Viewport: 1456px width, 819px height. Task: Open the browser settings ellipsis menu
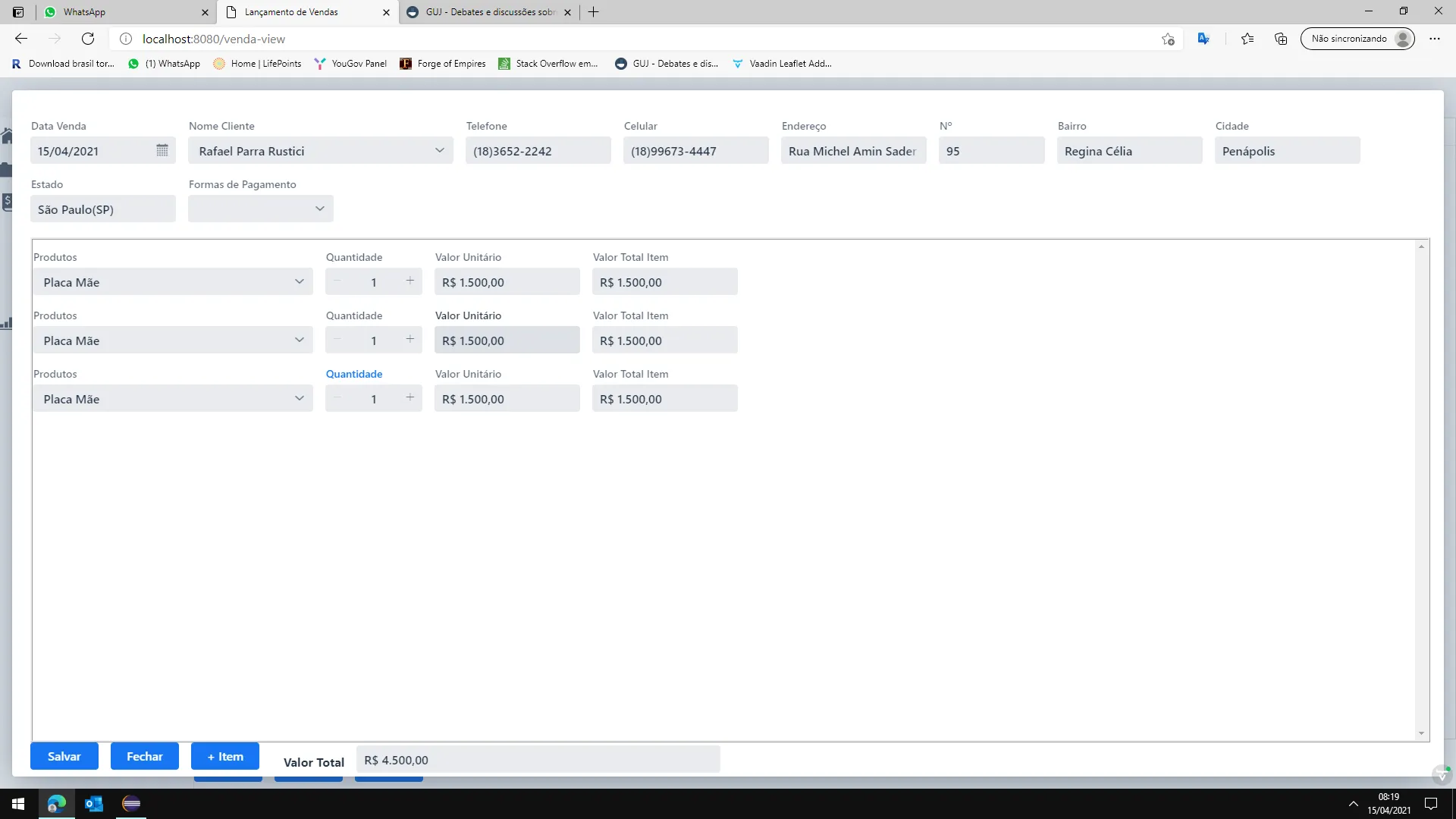(x=1434, y=39)
